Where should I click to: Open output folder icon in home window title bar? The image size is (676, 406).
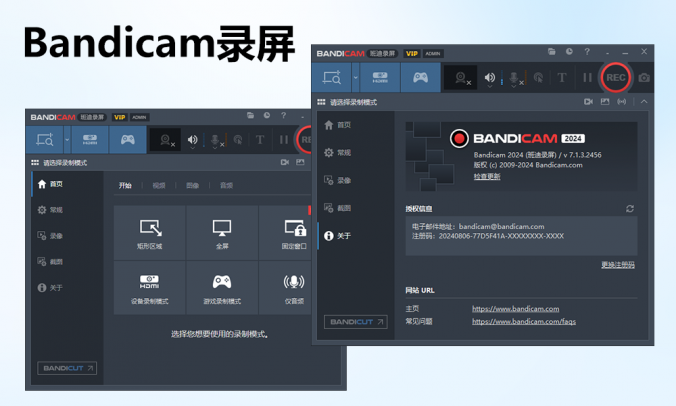[x=250, y=116]
